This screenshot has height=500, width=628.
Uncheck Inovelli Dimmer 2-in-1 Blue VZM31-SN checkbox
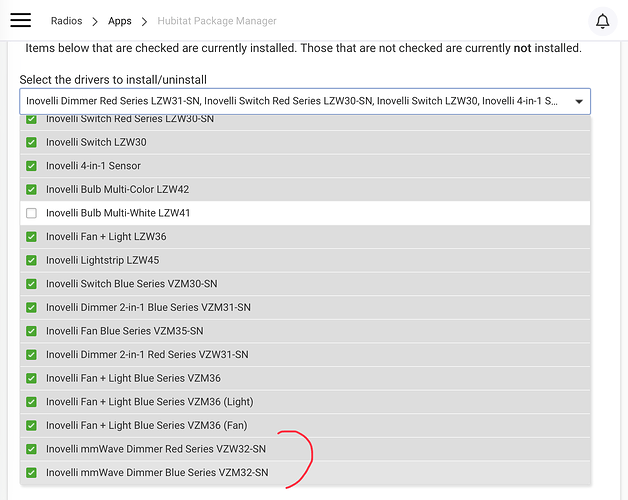pyautogui.click(x=31, y=308)
